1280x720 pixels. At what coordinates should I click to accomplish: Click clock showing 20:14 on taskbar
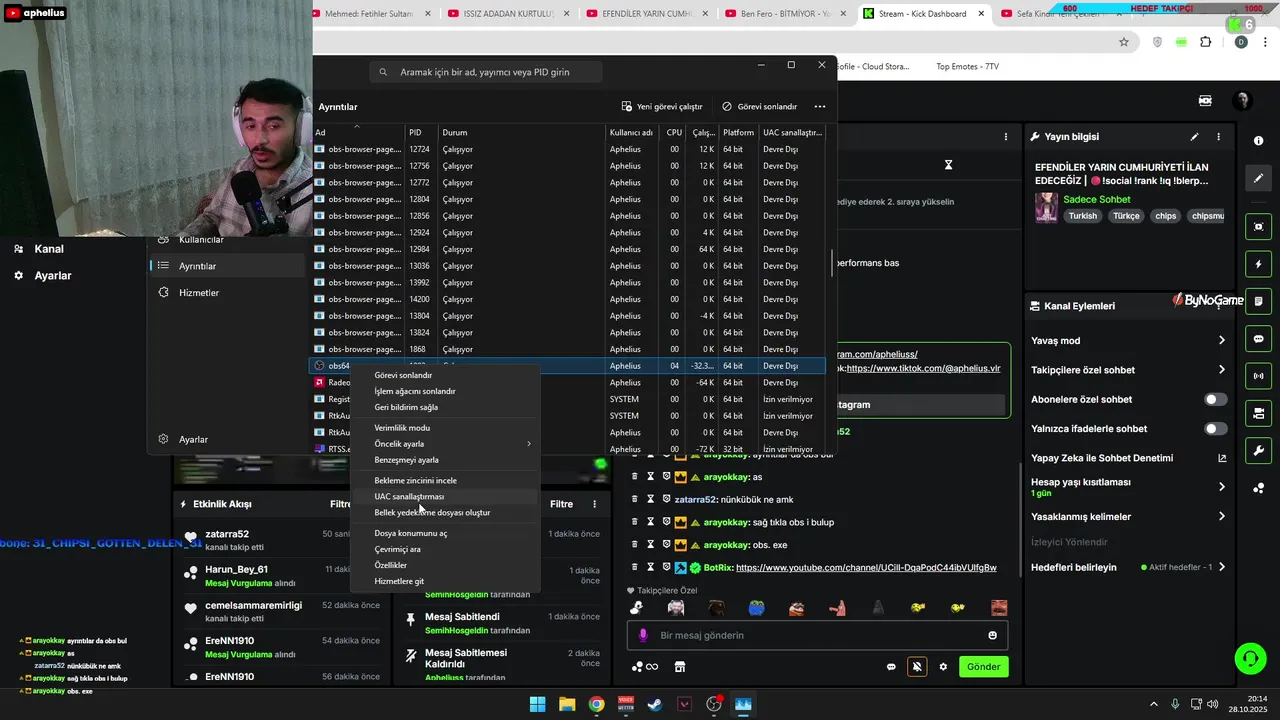pos(1257,699)
